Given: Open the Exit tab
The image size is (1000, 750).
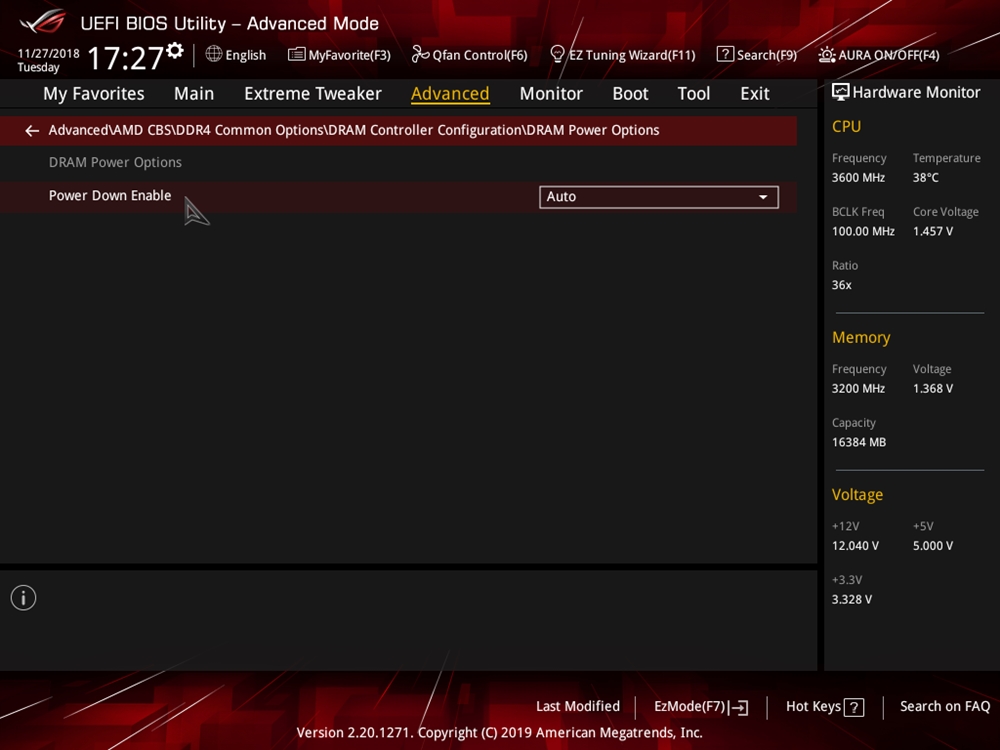Looking at the screenshot, I should [754, 94].
